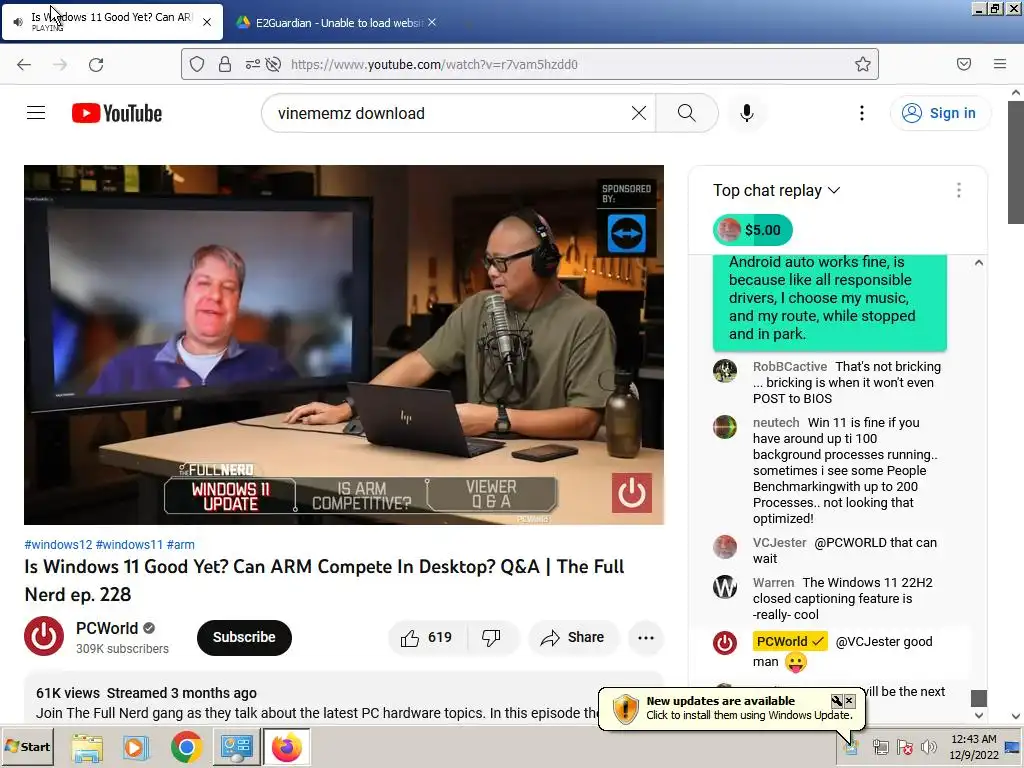Open the Save to Pocket icon
This screenshot has width=1024, height=768.
(963, 64)
